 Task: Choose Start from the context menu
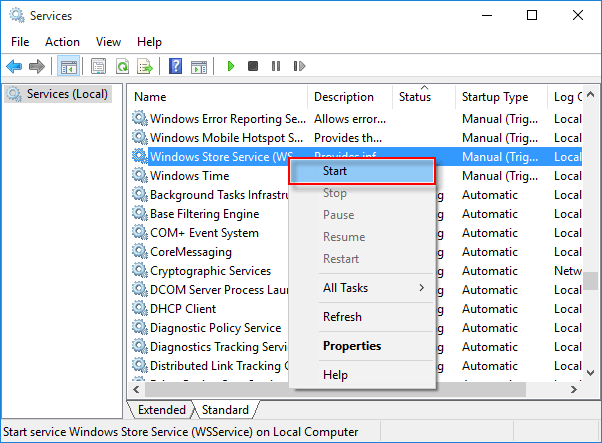[x=363, y=171]
